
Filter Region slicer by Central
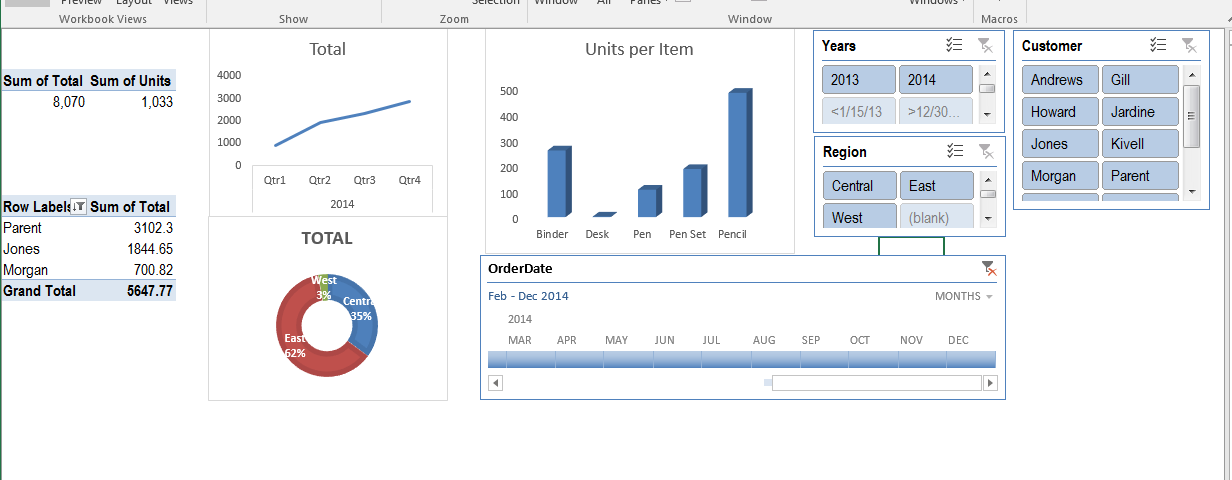[x=859, y=186]
